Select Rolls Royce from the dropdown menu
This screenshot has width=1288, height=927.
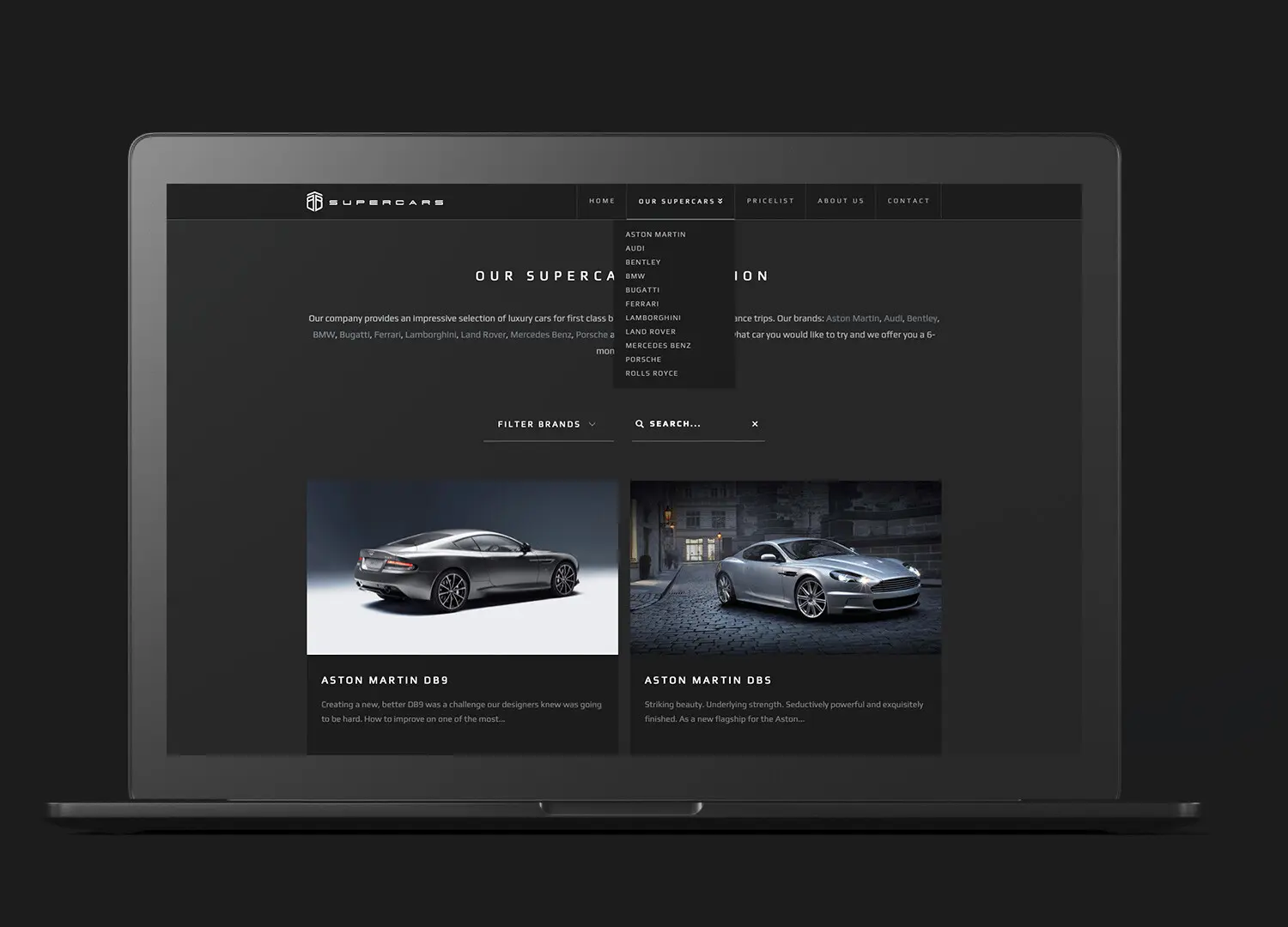pyautogui.click(x=652, y=373)
